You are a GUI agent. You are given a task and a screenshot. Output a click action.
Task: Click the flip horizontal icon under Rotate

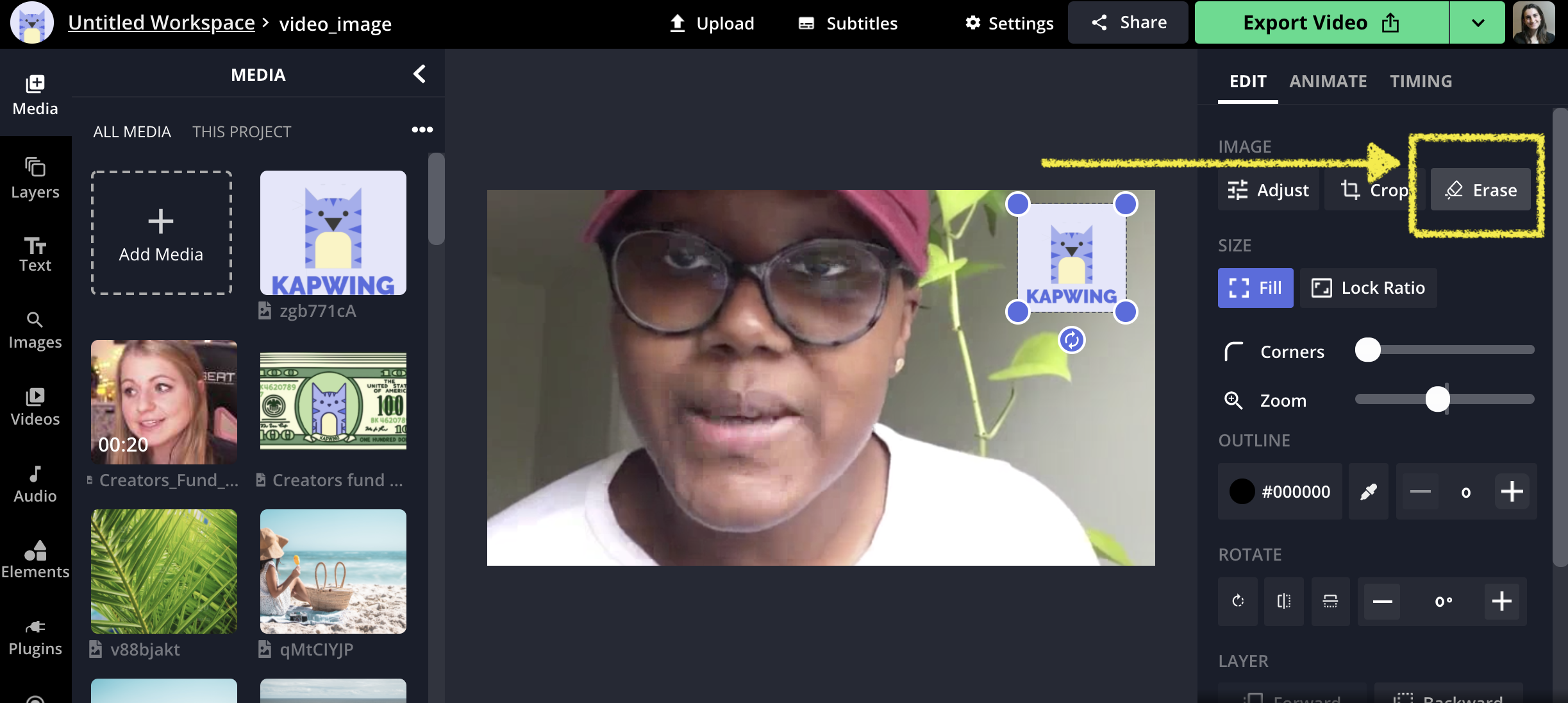(x=1284, y=601)
